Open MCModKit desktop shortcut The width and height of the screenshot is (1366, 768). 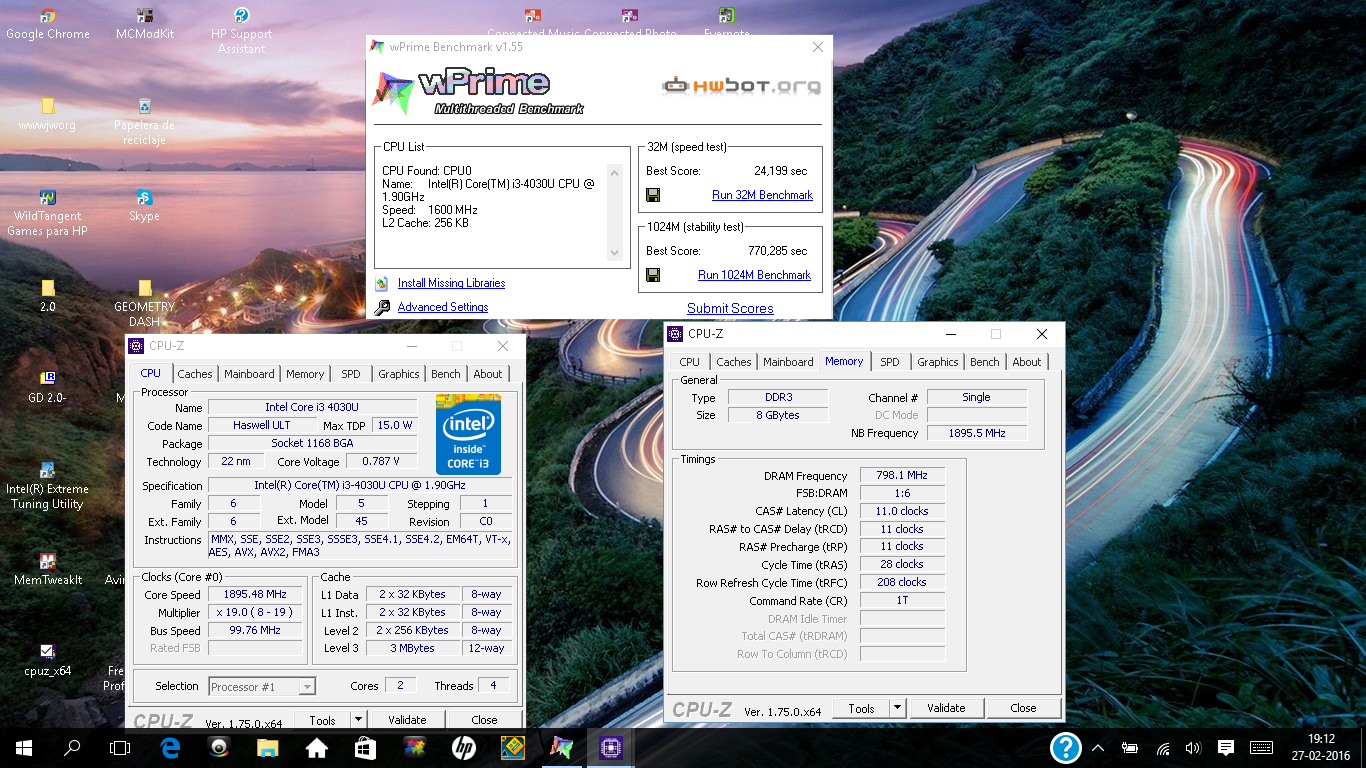coord(145,25)
